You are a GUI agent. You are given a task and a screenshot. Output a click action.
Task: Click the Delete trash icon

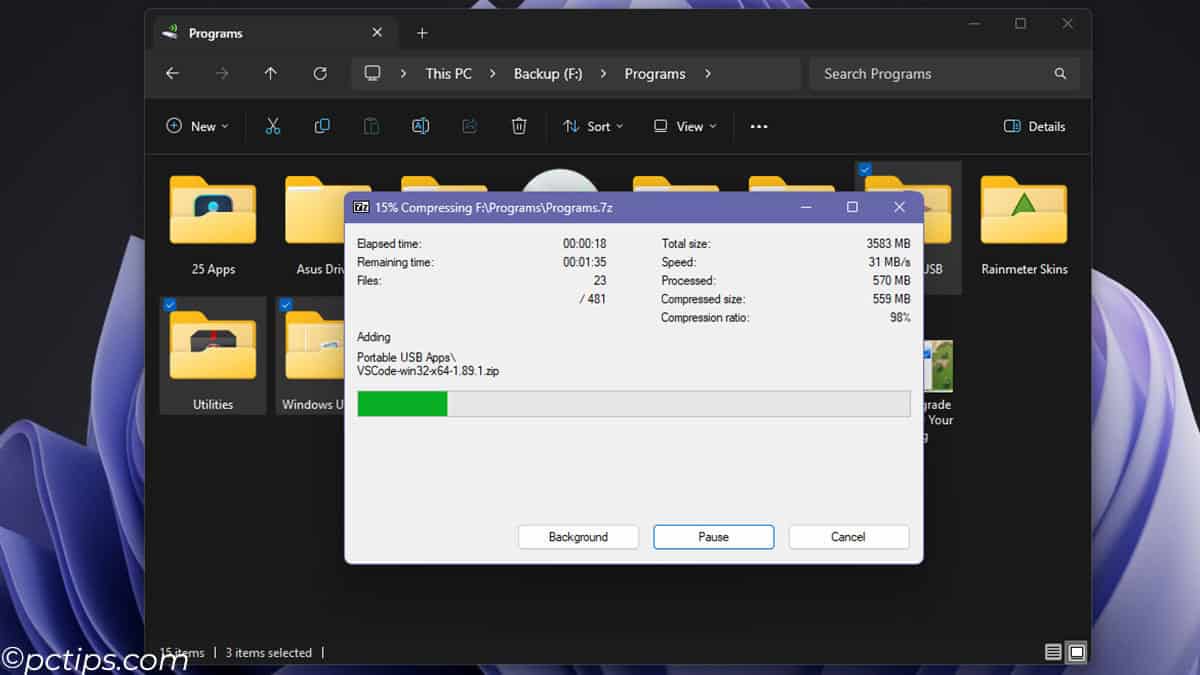[519, 126]
